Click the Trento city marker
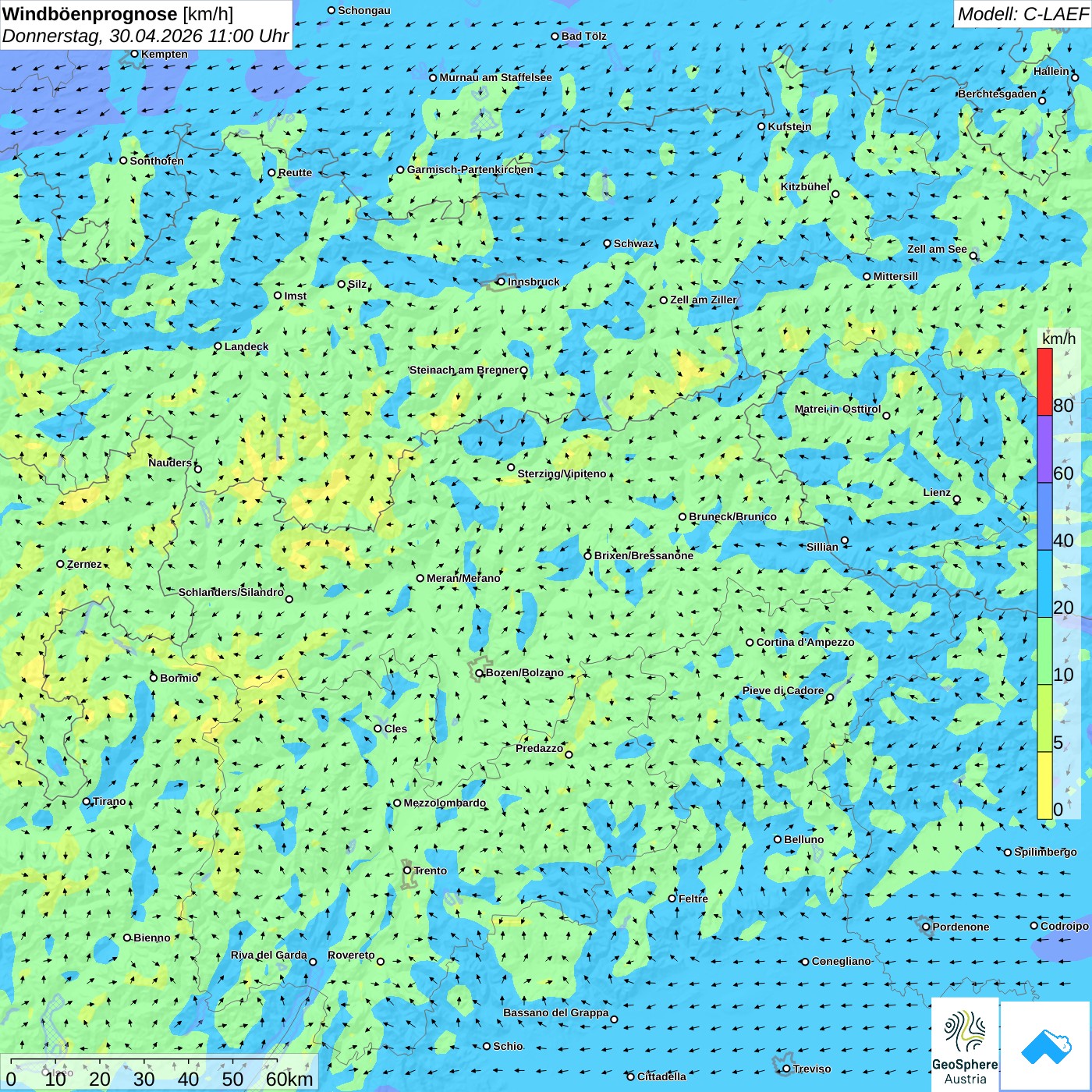Viewport: 1092px width, 1092px height. pyautogui.click(x=407, y=870)
